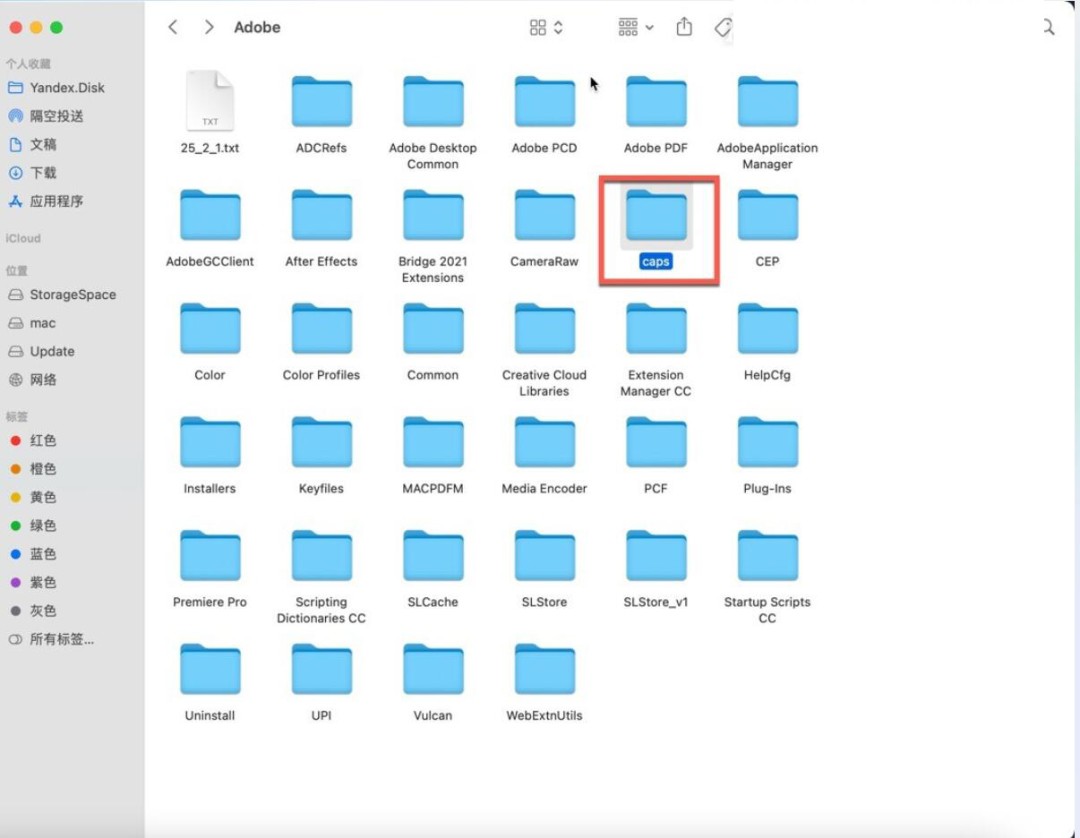Open the Premiere Pro folder

pos(210,557)
